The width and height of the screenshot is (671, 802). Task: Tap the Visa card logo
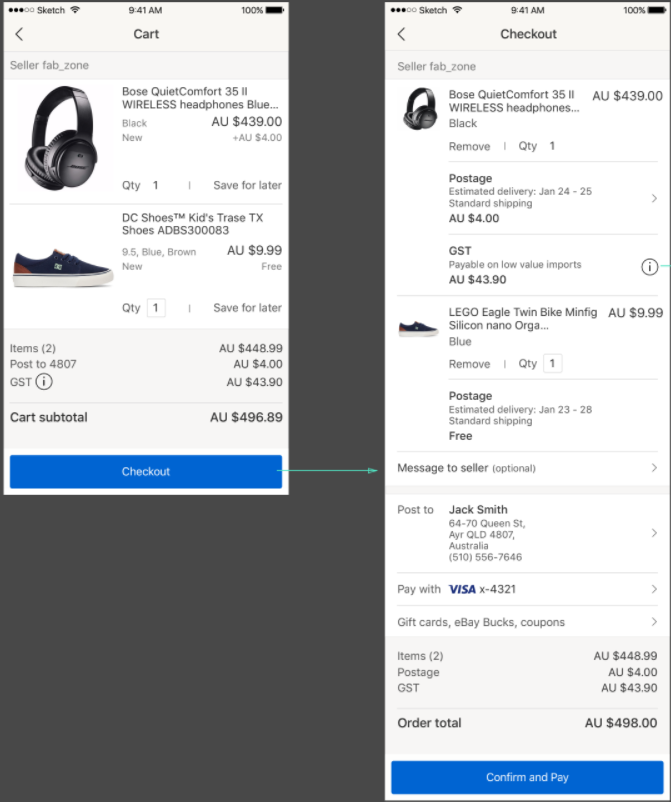[462, 590]
